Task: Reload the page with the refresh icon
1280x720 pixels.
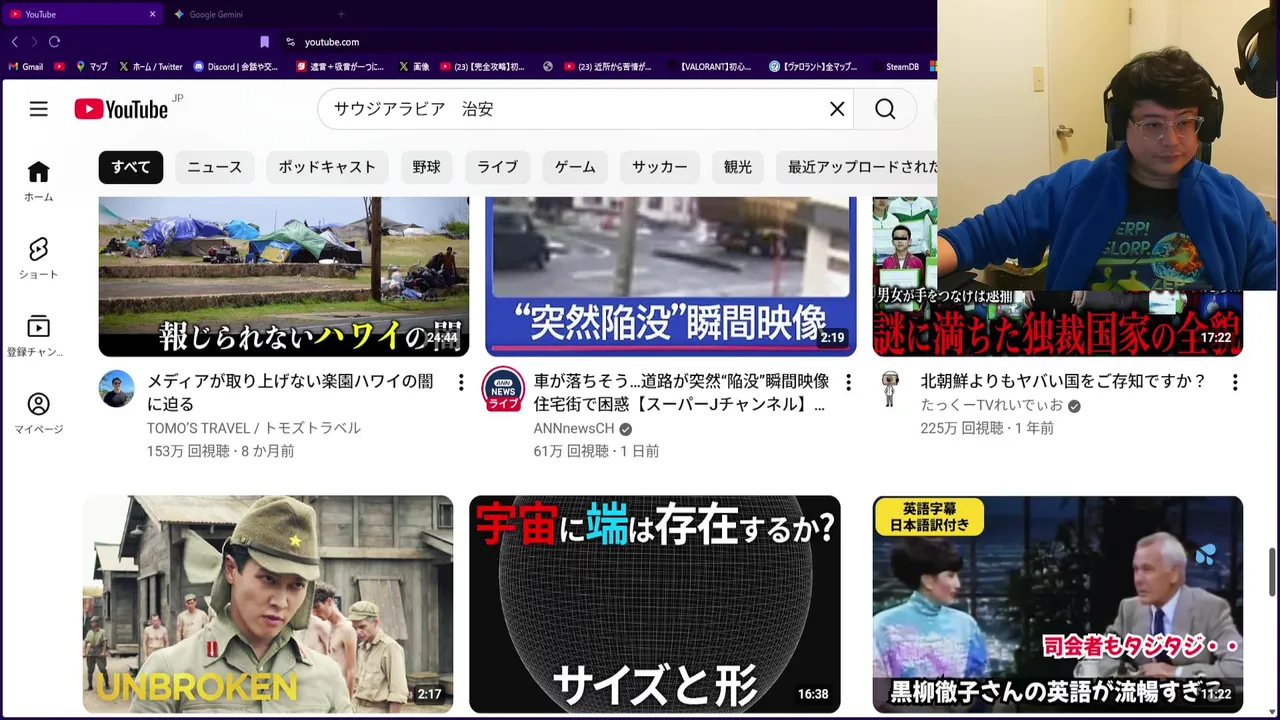Action: pyautogui.click(x=54, y=42)
